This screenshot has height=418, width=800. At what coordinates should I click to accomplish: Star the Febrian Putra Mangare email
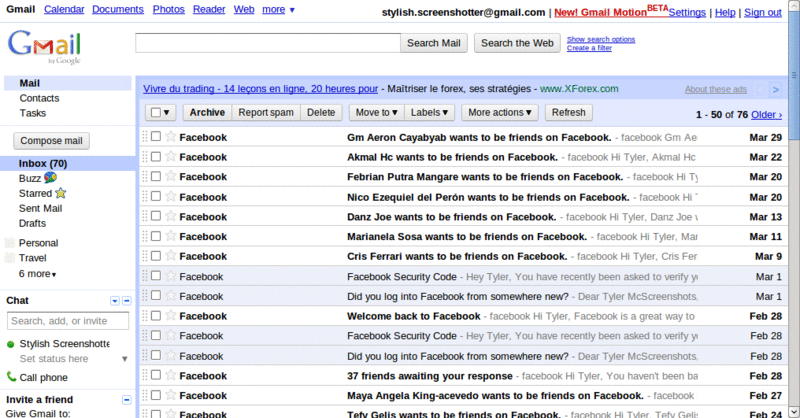[x=171, y=176]
